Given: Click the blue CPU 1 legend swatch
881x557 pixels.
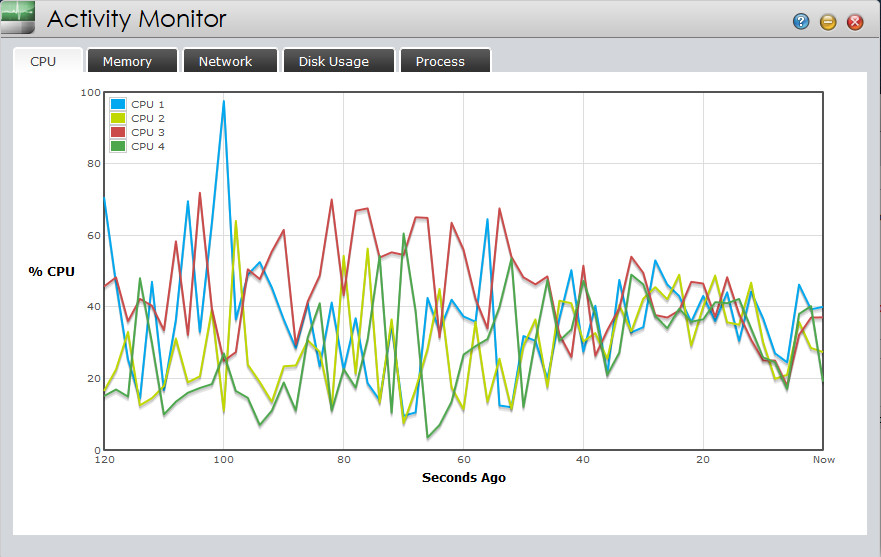Looking at the screenshot, I should coord(118,104).
